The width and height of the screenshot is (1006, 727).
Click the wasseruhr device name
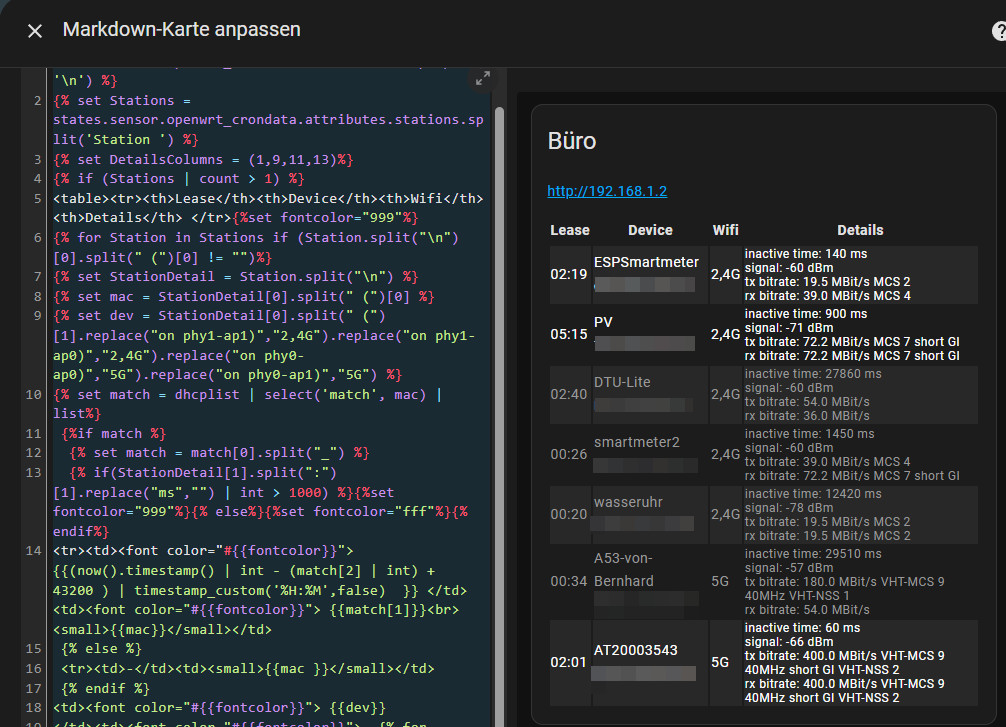tap(628, 502)
